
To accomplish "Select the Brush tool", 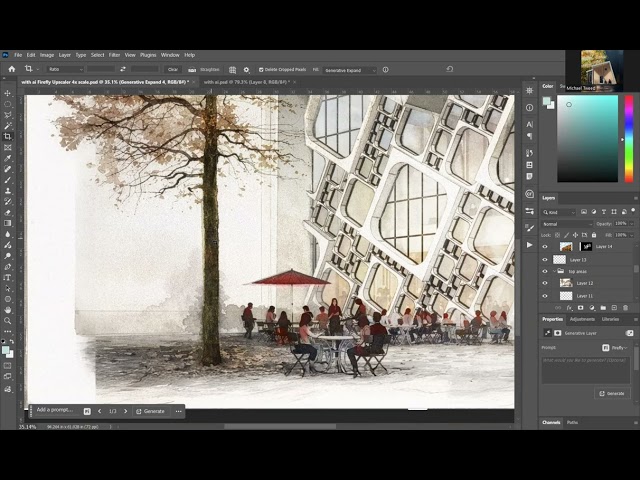I will [x=7, y=180].
